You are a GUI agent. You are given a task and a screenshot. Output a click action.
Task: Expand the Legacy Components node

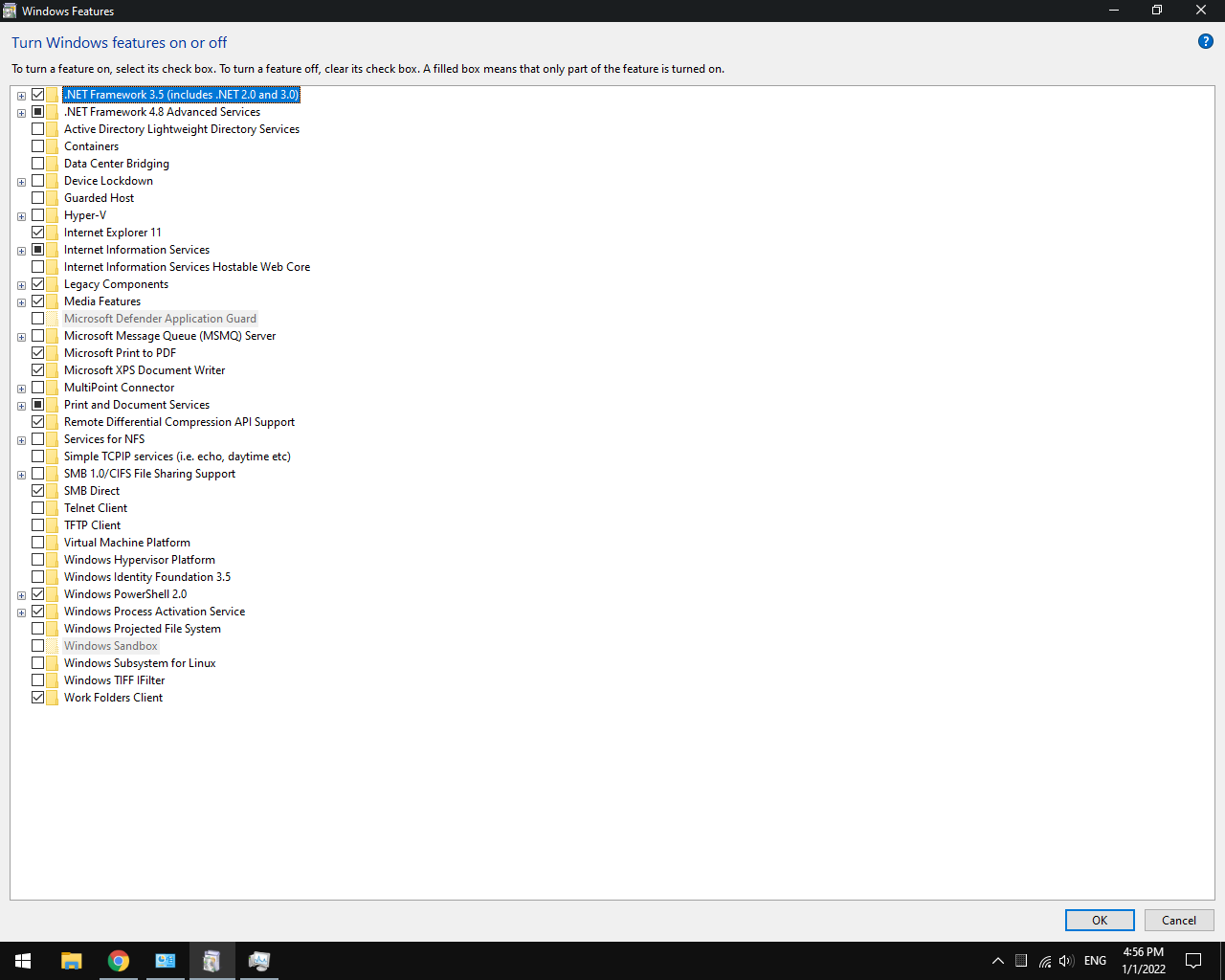coord(21,285)
